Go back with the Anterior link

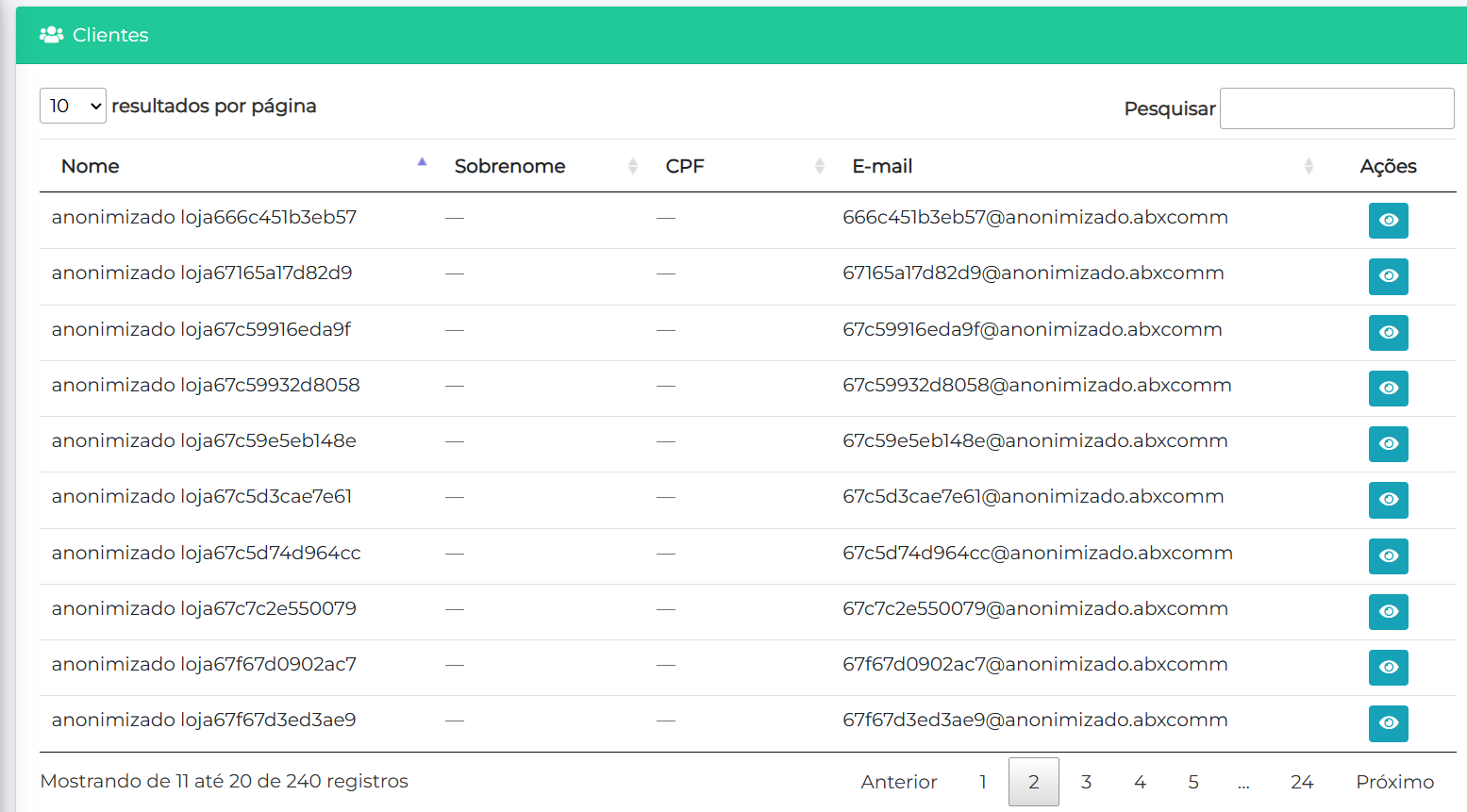coord(898,782)
